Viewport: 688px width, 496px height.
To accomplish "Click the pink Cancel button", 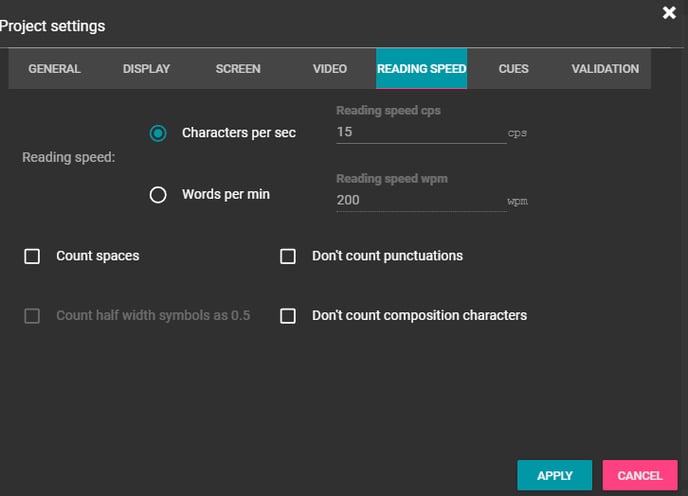I will pos(639,476).
